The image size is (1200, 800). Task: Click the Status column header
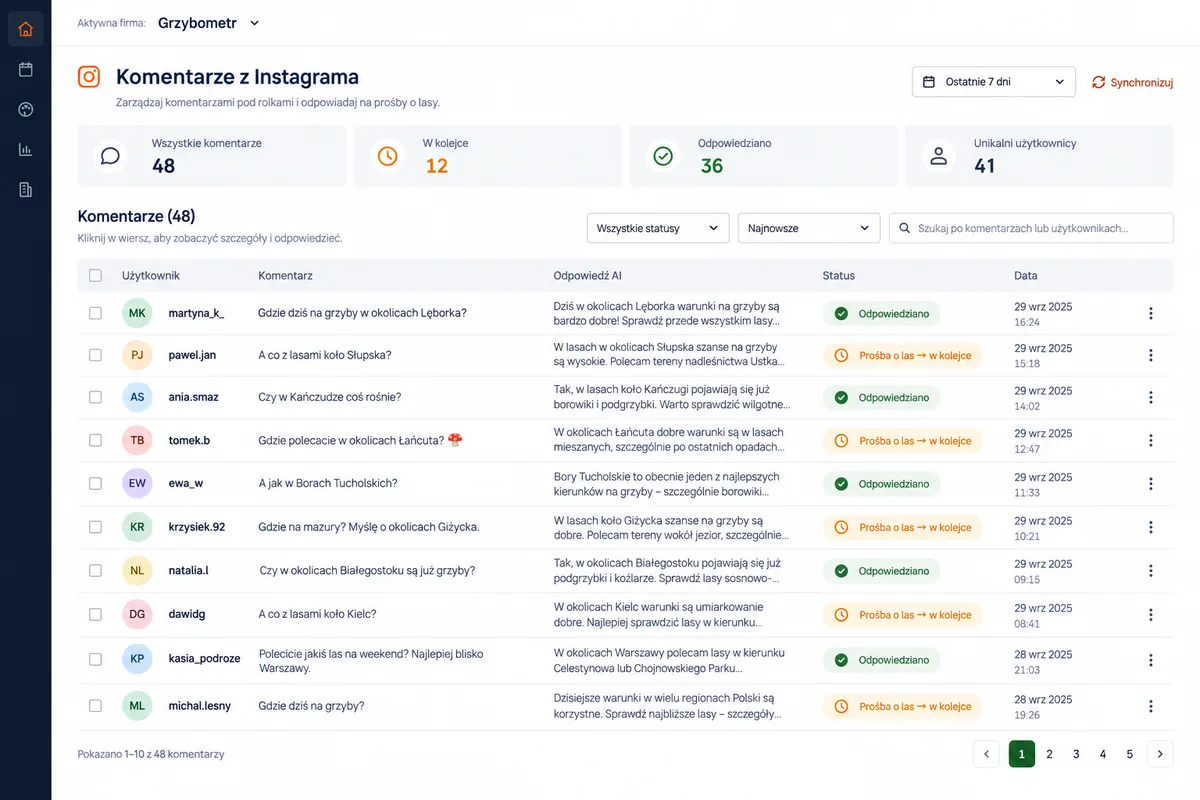839,275
